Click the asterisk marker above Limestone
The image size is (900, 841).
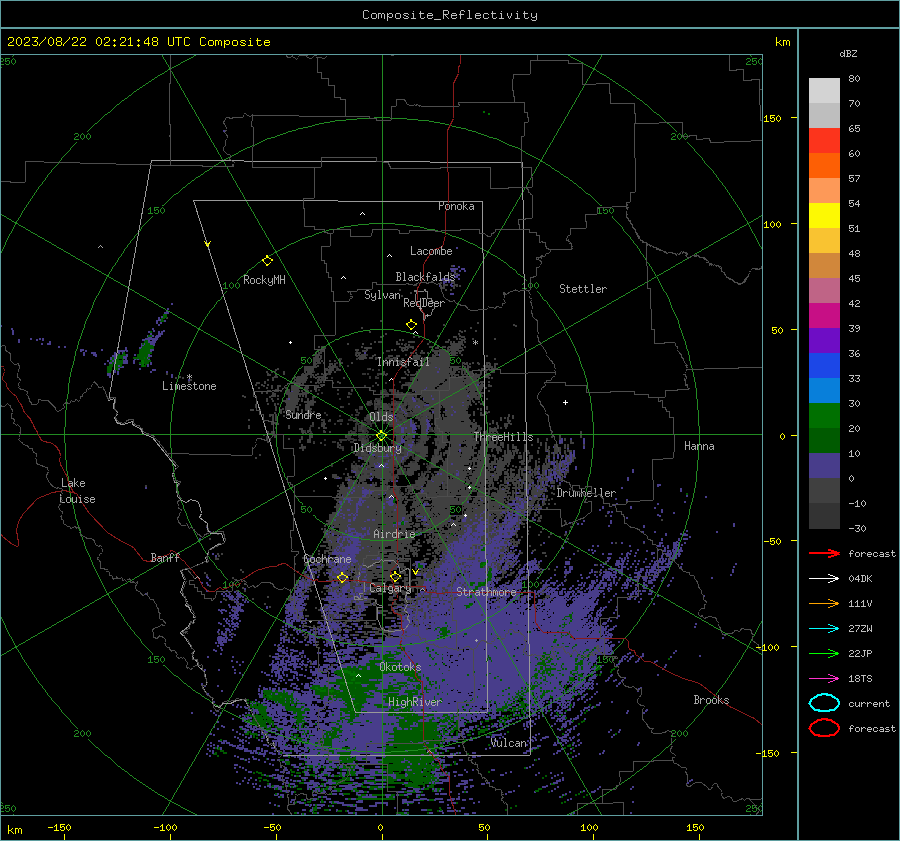[189, 377]
